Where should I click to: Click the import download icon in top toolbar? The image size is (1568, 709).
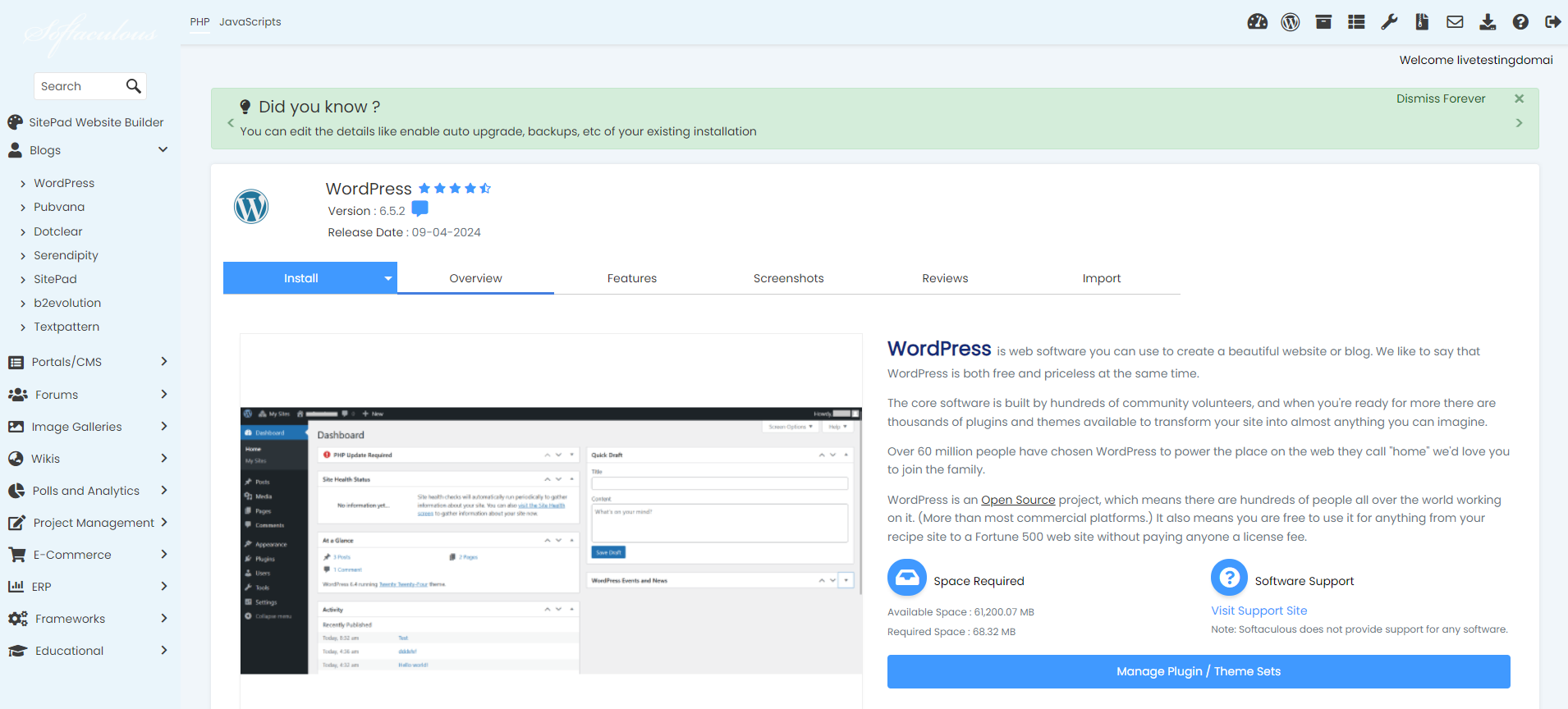(x=1488, y=22)
